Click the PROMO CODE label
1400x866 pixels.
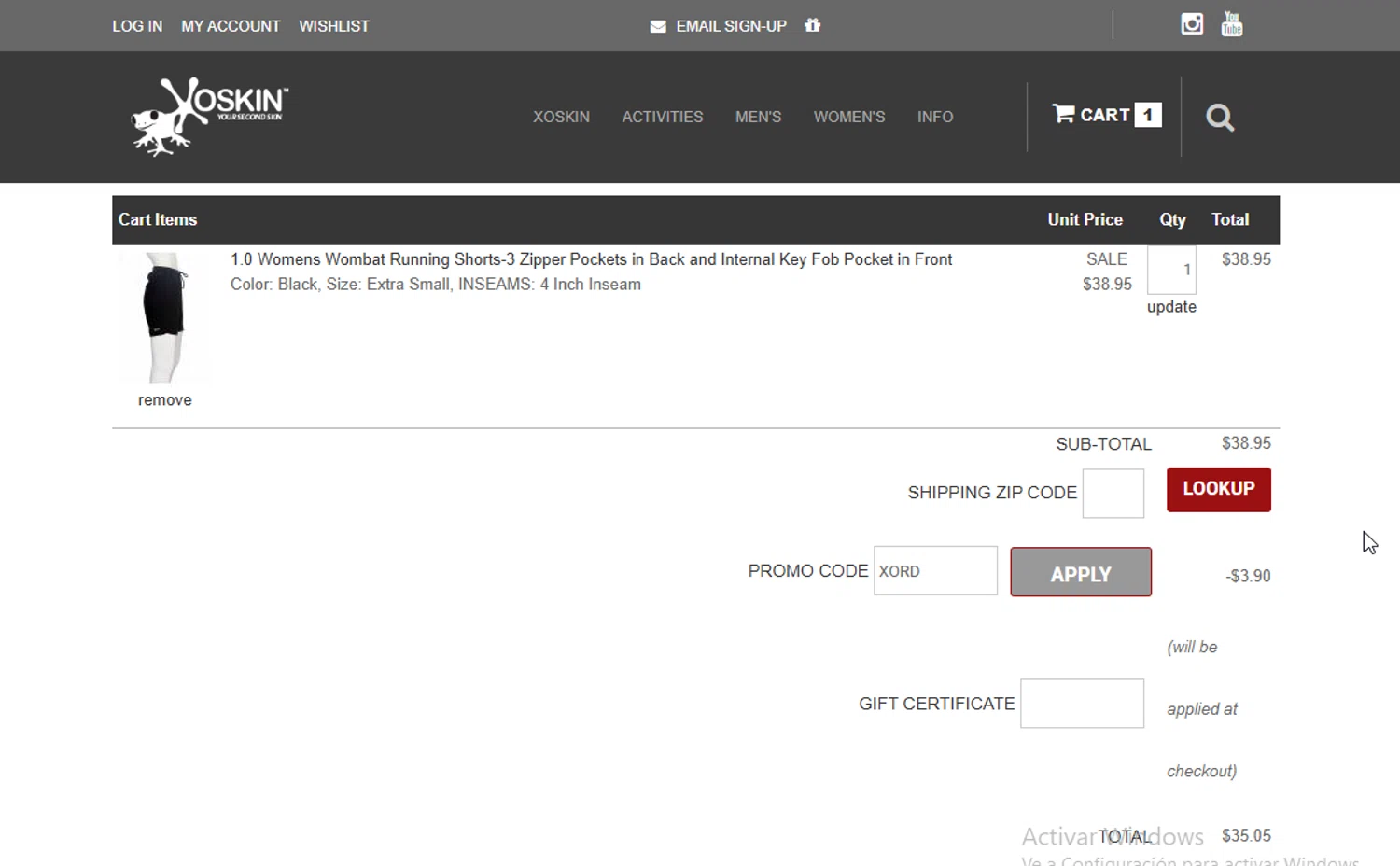[808, 571]
